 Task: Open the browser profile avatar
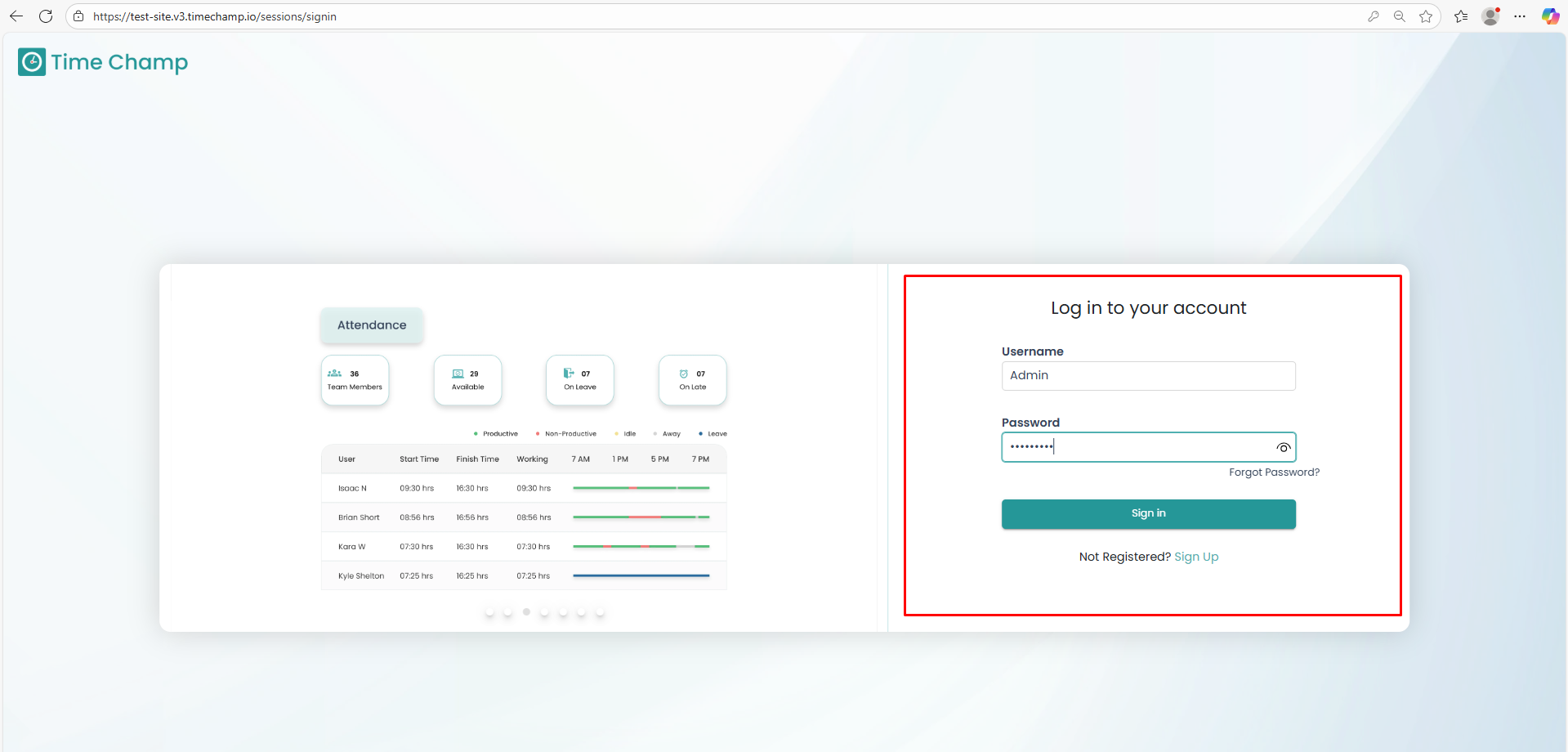click(1490, 16)
